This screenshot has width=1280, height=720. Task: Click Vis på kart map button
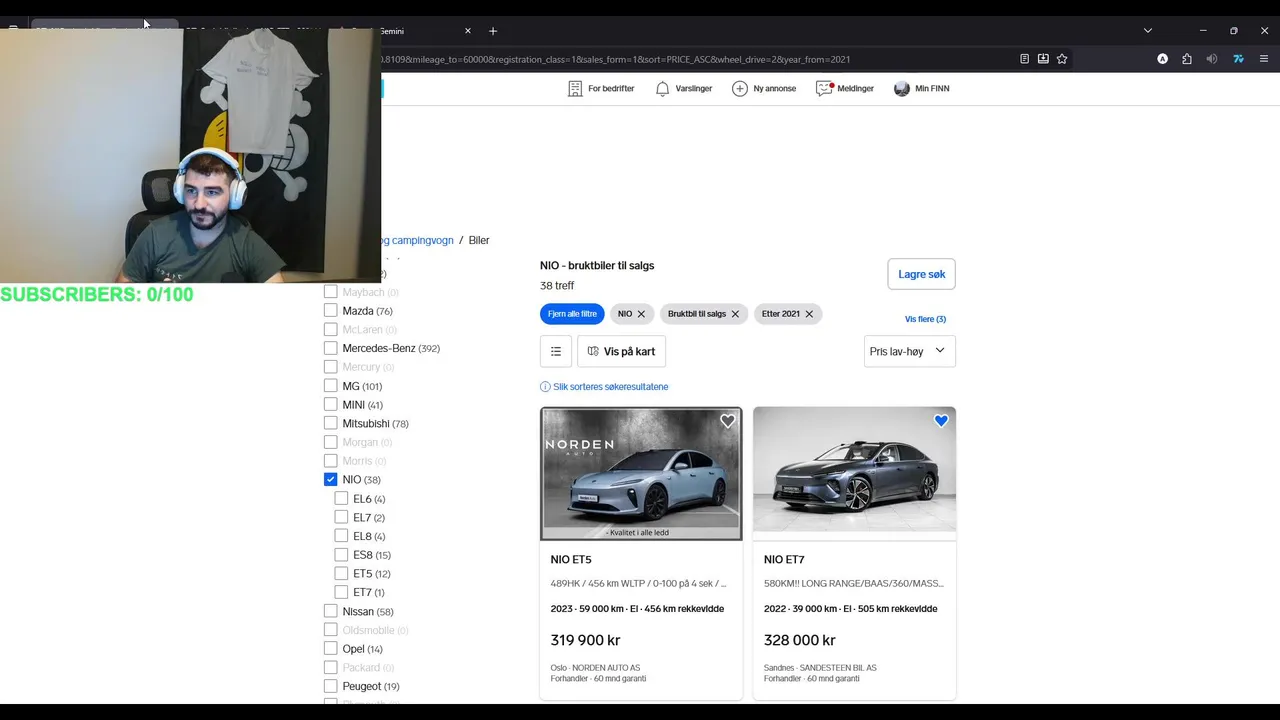622,351
